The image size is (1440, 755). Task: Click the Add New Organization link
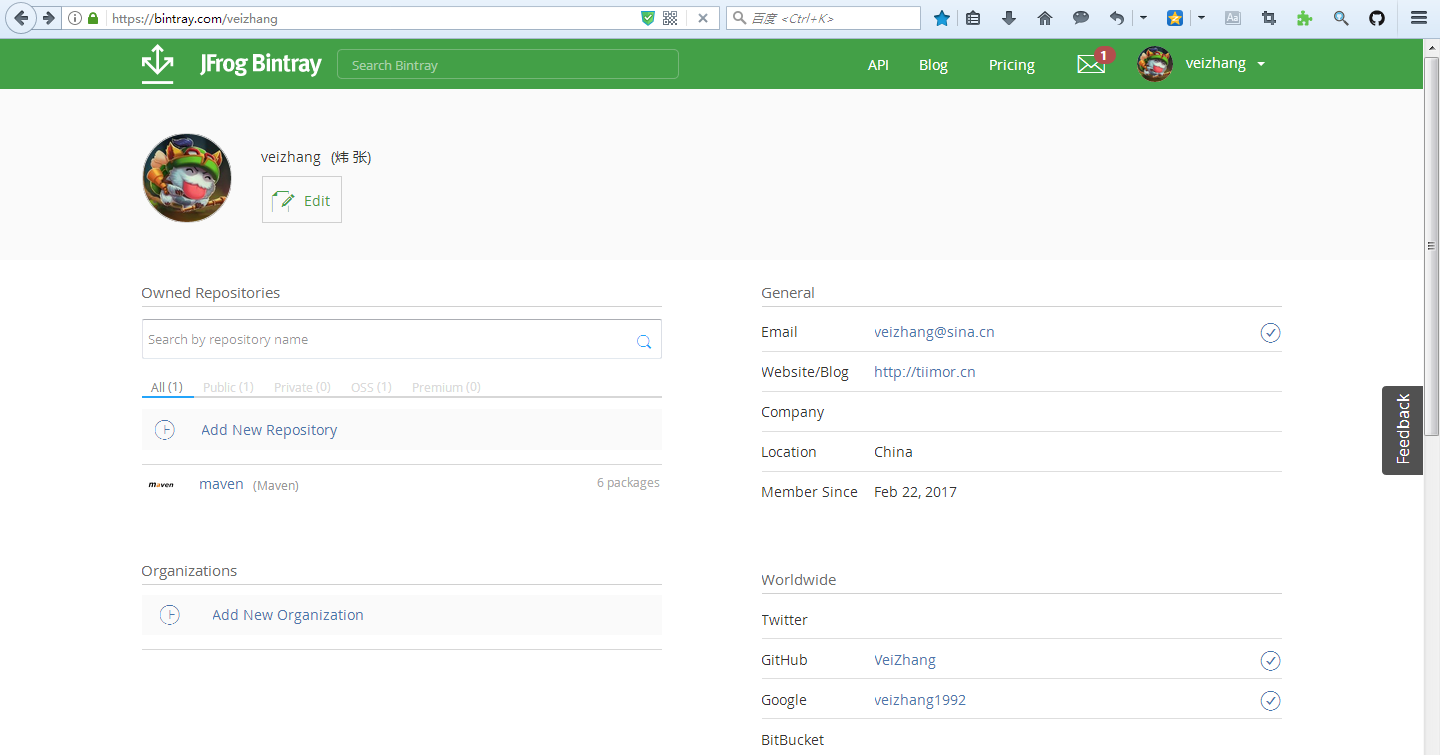[288, 615]
